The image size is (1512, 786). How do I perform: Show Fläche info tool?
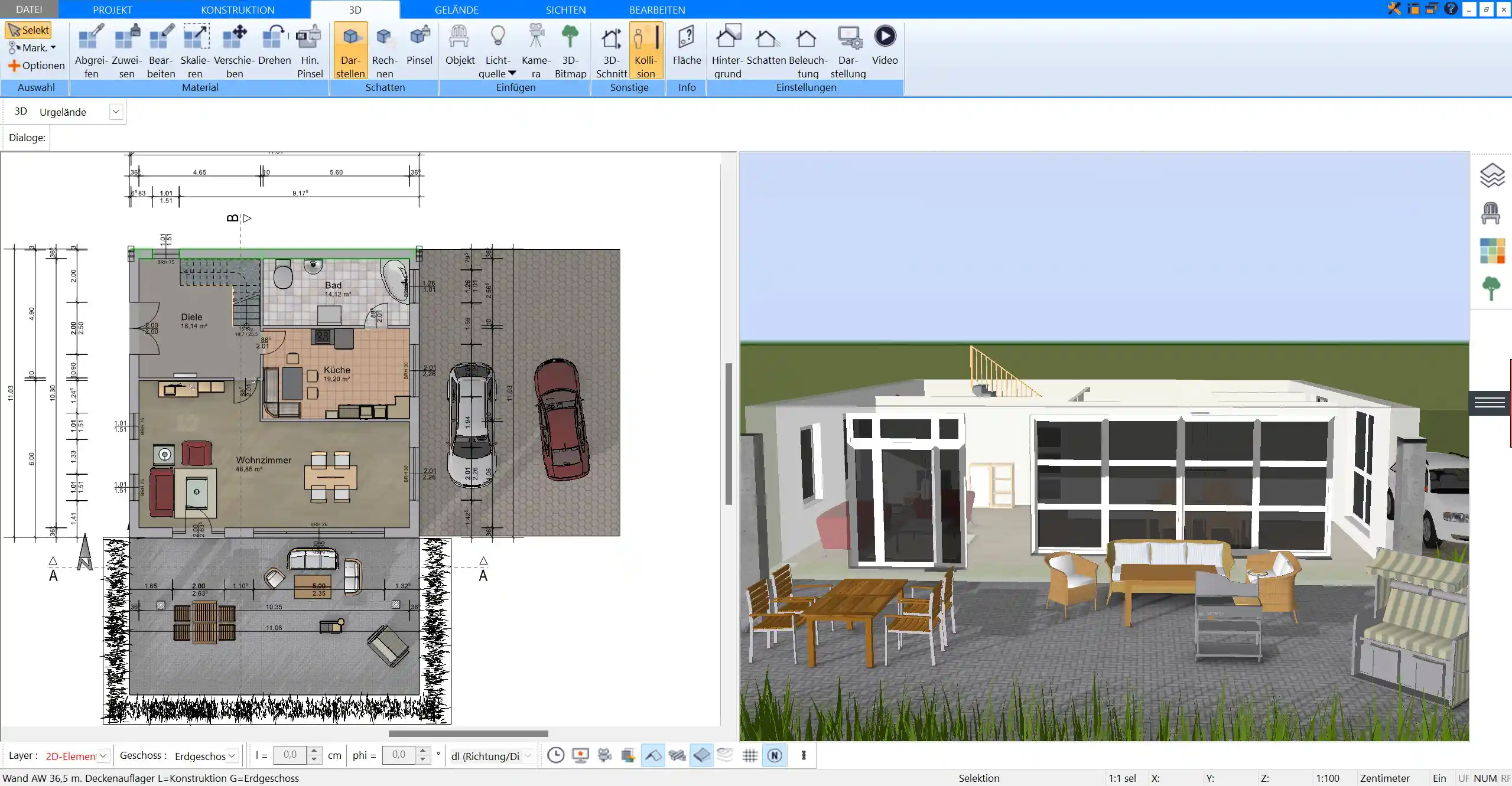point(687,45)
